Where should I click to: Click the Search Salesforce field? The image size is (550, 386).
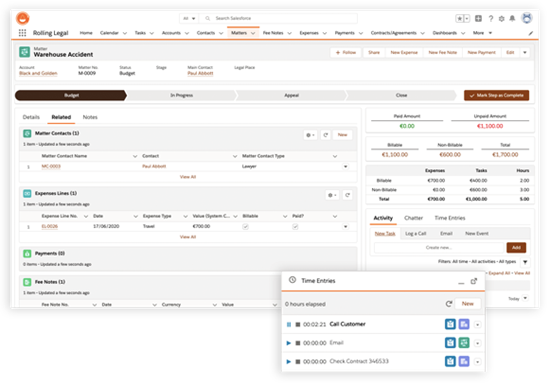(279, 18)
